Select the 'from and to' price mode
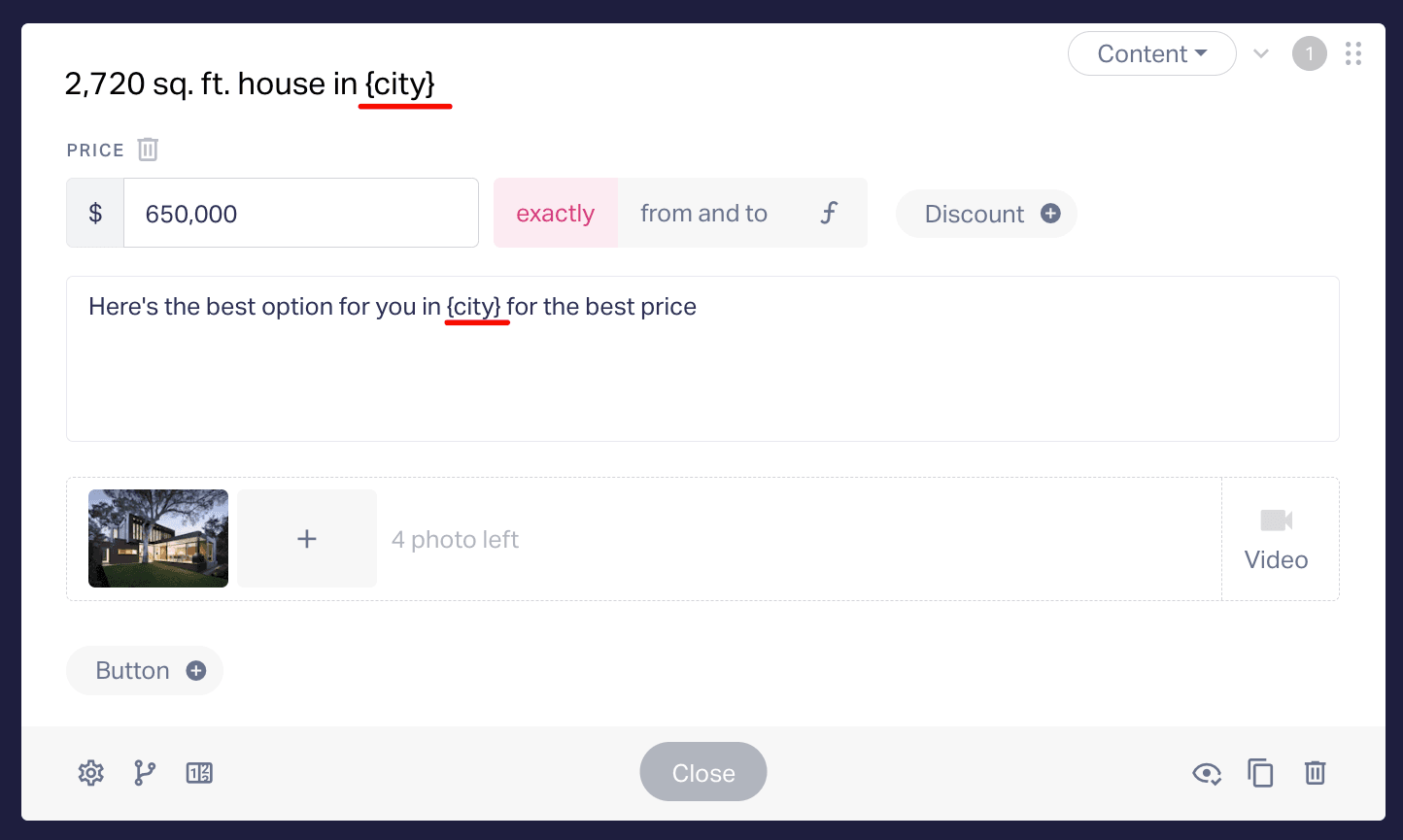This screenshot has height=840, width=1403. 704,213
